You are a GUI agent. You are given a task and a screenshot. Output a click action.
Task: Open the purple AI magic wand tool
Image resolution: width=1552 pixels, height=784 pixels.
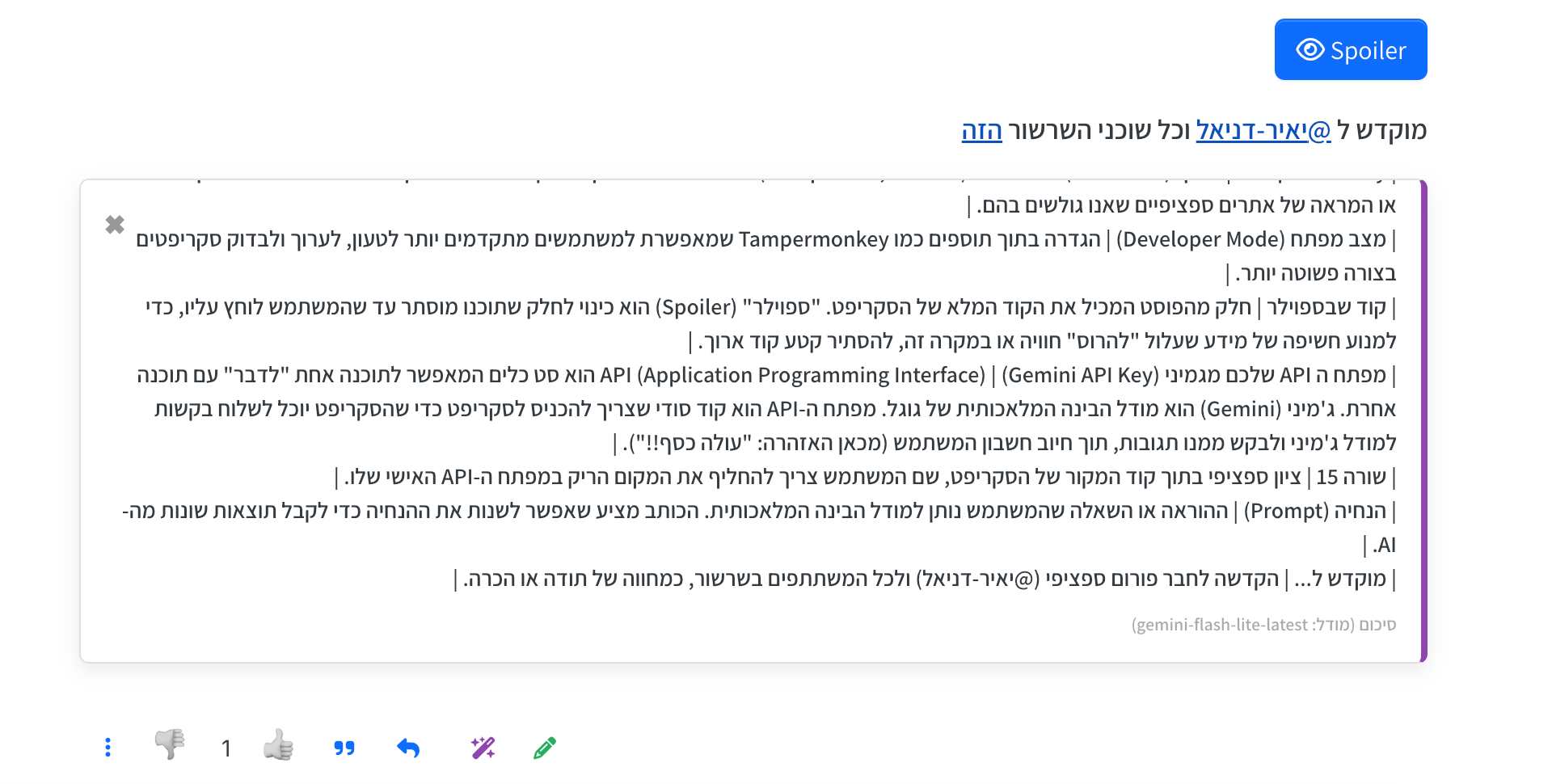pos(482,748)
